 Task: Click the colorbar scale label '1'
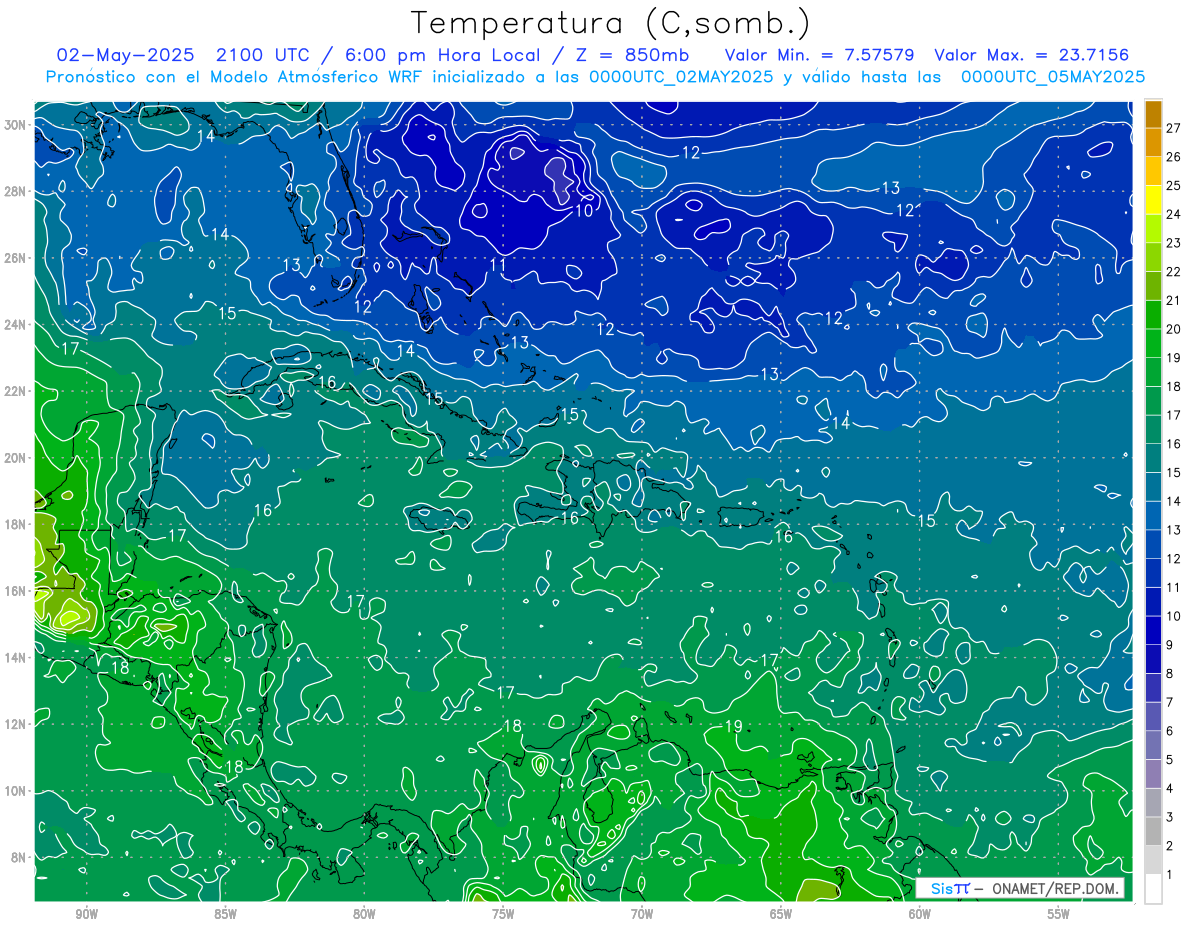click(1170, 875)
